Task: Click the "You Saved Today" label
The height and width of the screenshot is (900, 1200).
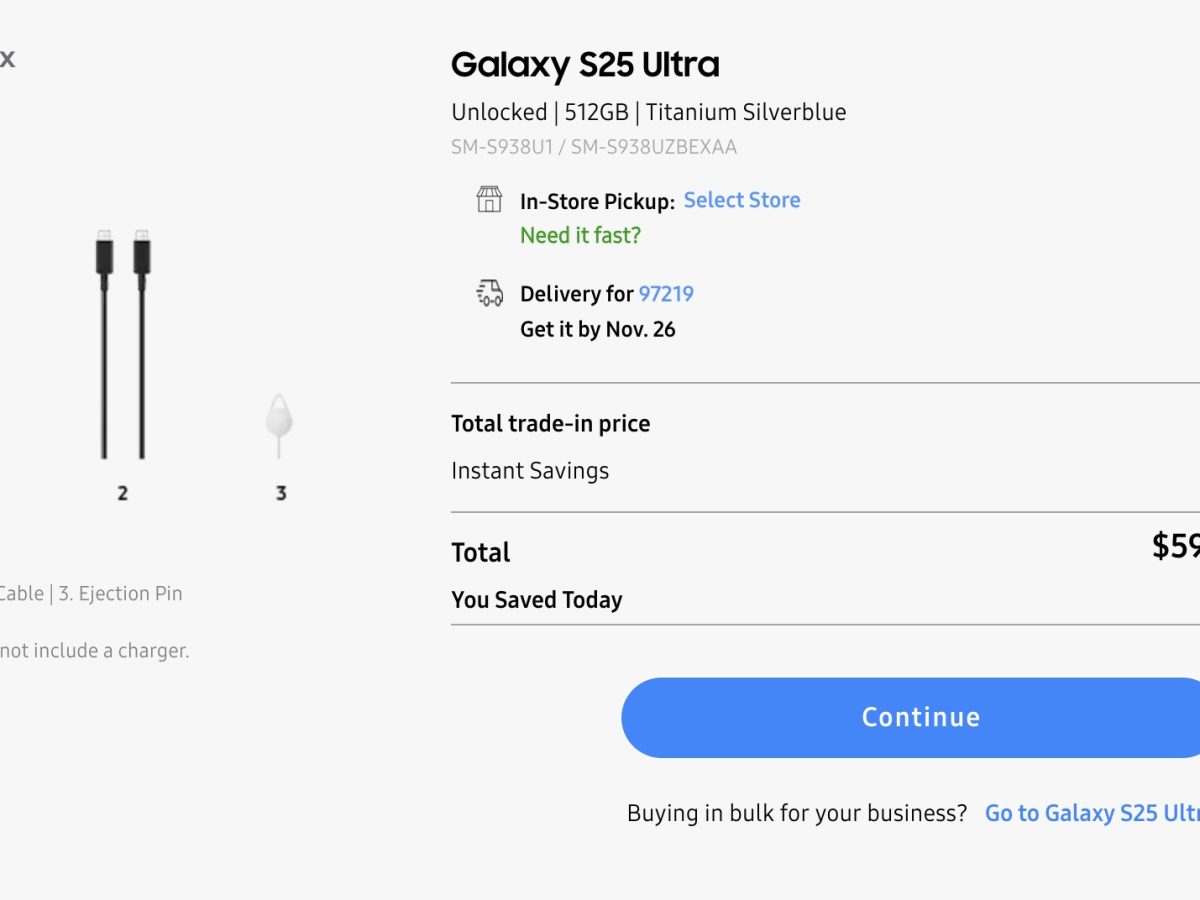Action: (x=536, y=600)
